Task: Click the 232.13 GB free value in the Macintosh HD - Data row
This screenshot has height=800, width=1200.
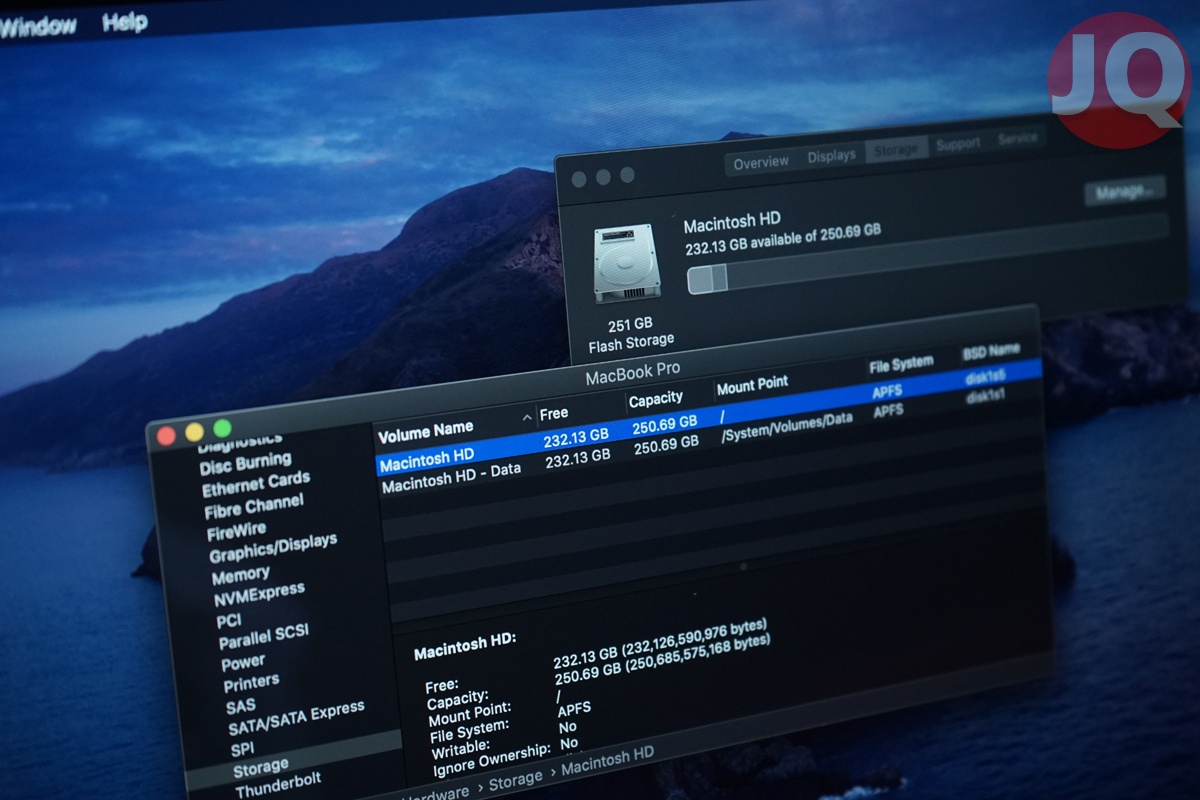Action: click(x=577, y=459)
